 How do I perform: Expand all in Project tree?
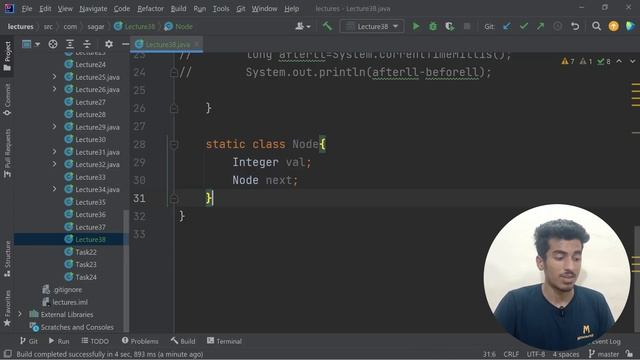(70, 44)
